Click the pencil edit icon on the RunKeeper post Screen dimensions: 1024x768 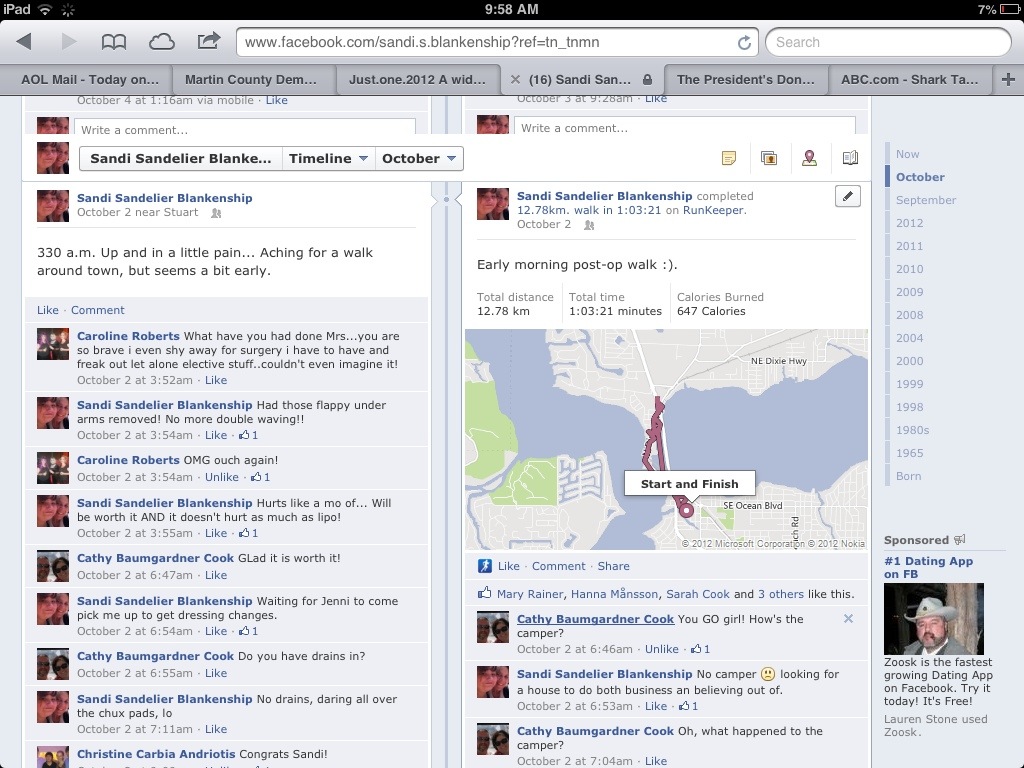click(847, 197)
